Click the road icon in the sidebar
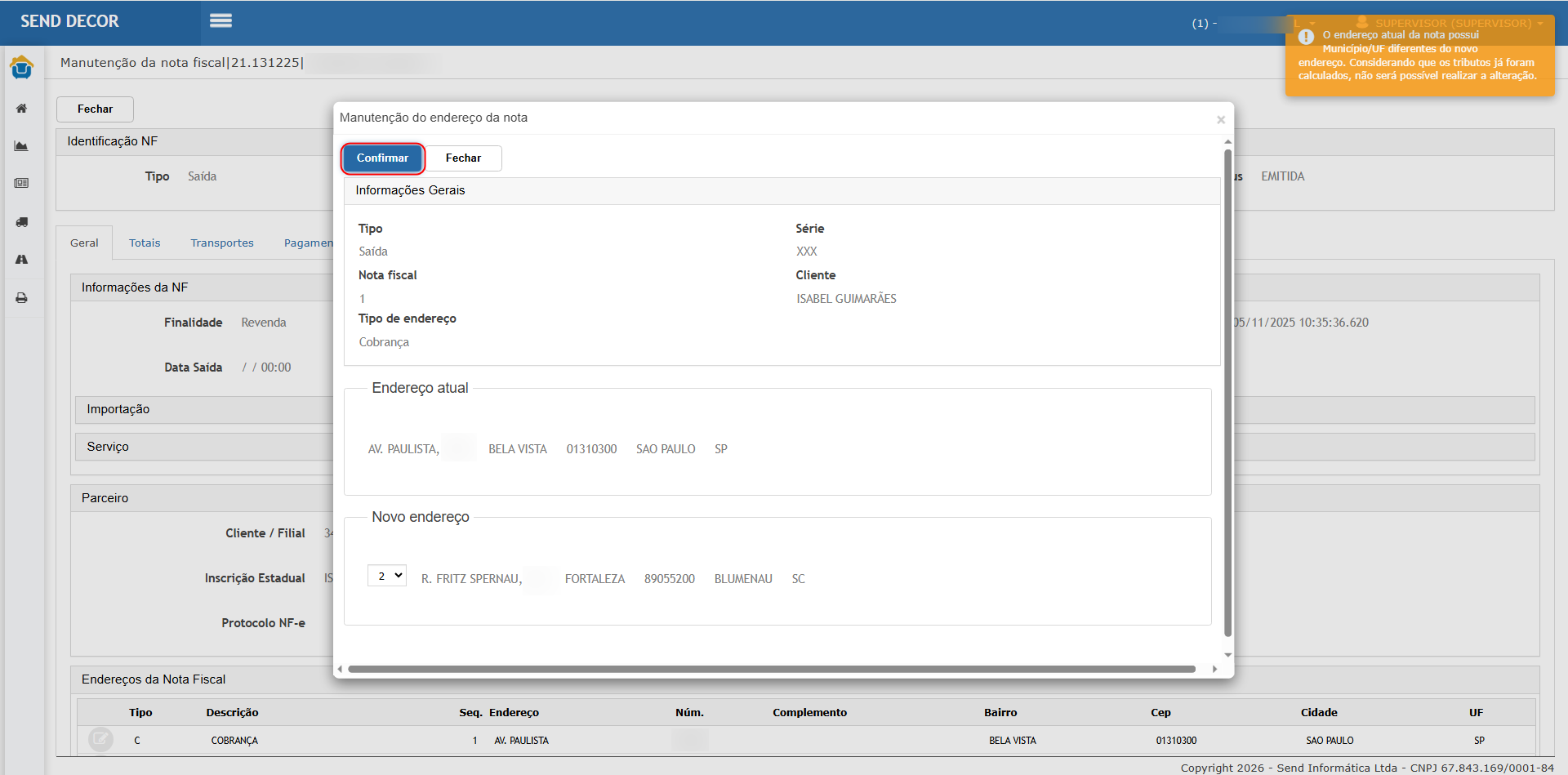The image size is (1568, 775). pos(22,260)
